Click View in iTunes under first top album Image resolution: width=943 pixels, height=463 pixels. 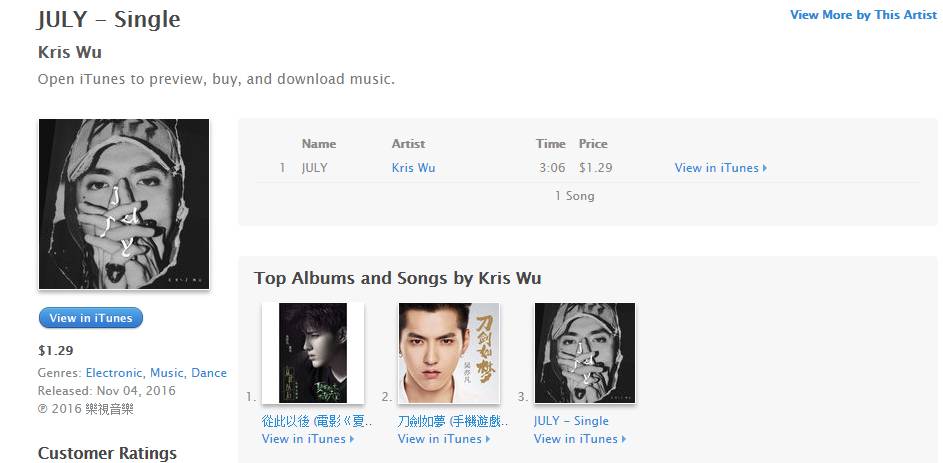[308, 439]
